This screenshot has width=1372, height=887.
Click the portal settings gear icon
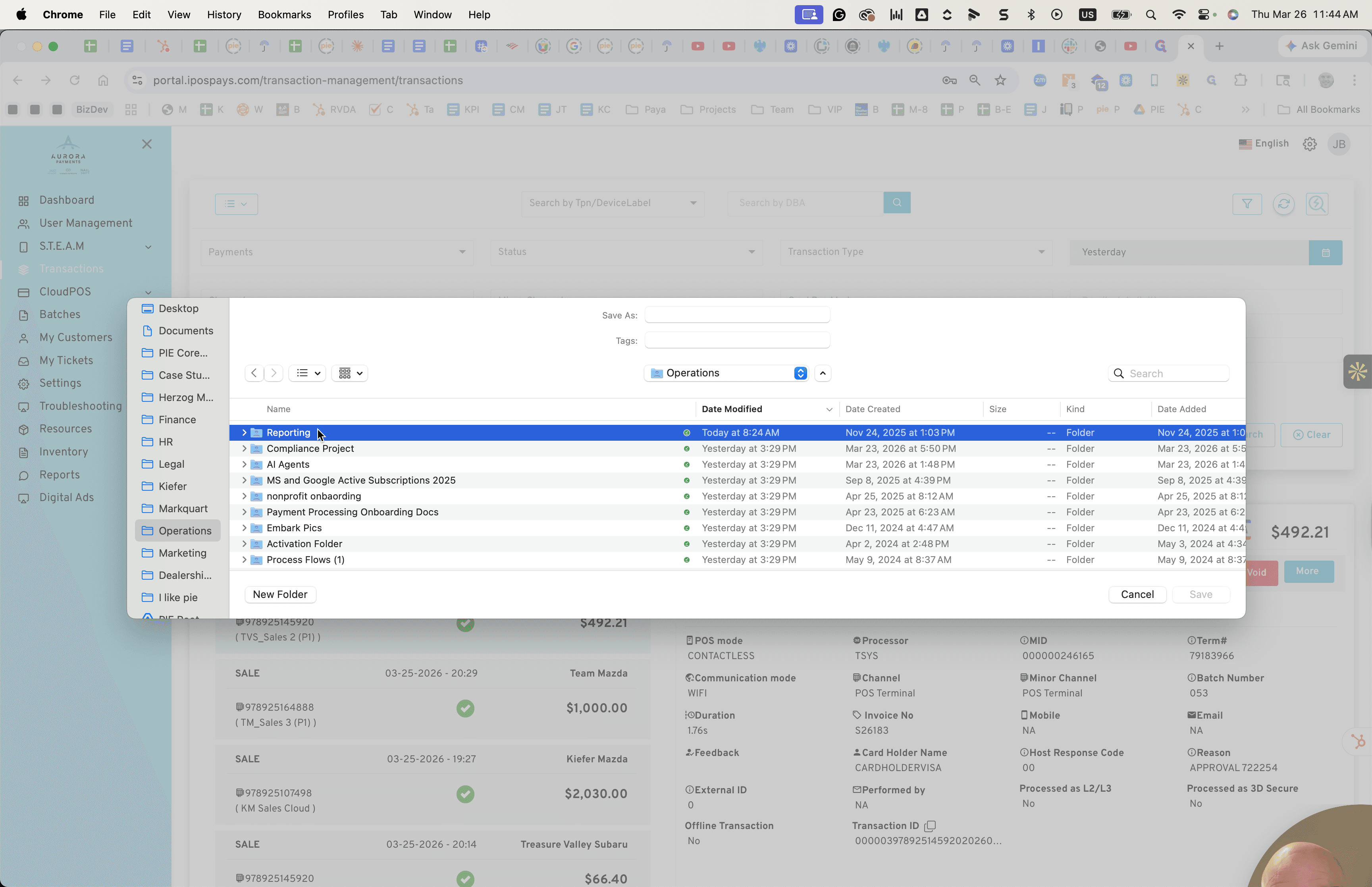(1310, 144)
